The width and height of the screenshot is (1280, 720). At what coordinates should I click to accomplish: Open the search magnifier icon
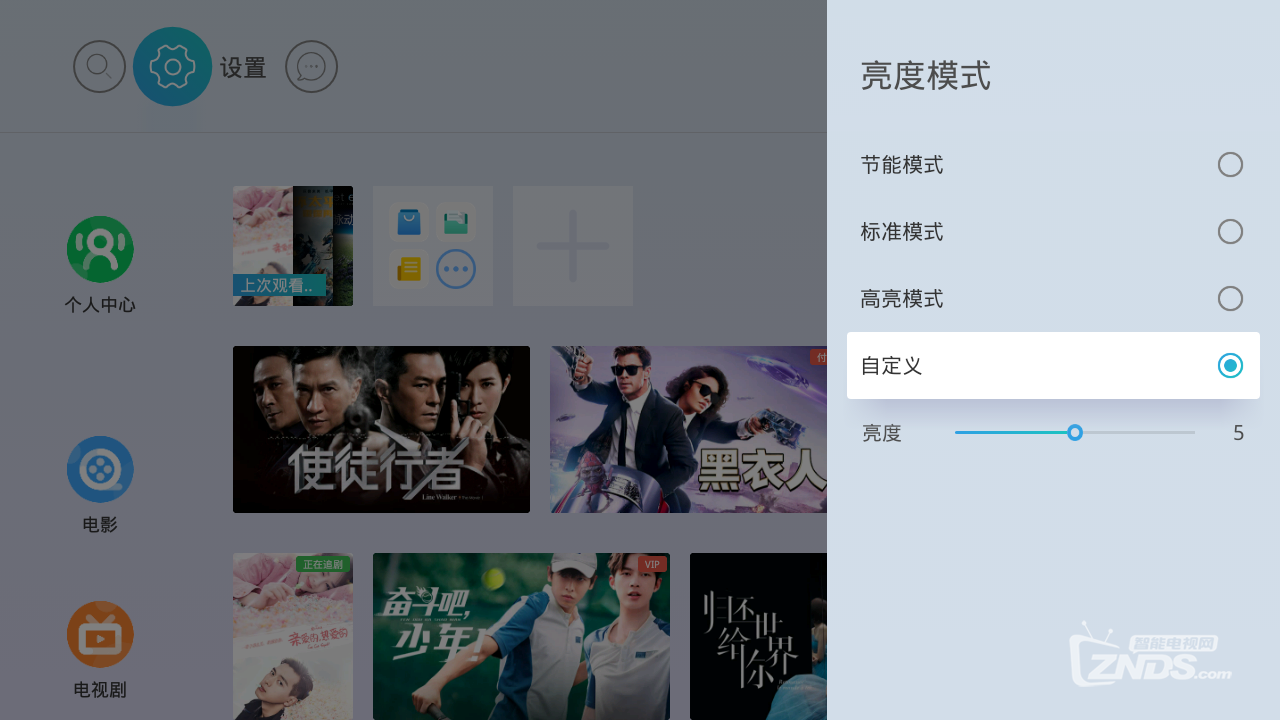click(99, 67)
